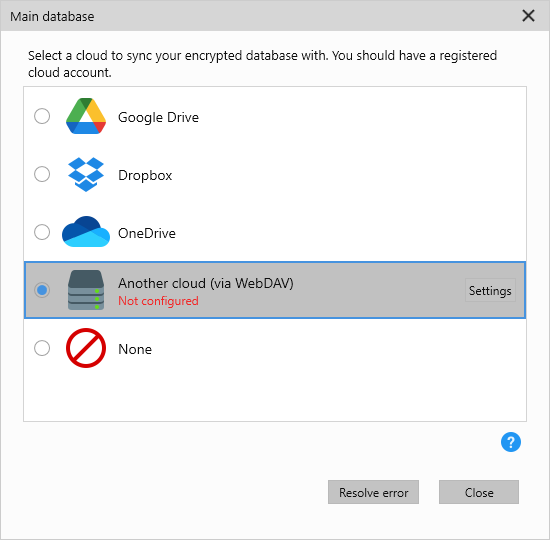The width and height of the screenshot is (550, 540).
Task: Click the Close button at bottom
Action: click(x=479, y=492)
